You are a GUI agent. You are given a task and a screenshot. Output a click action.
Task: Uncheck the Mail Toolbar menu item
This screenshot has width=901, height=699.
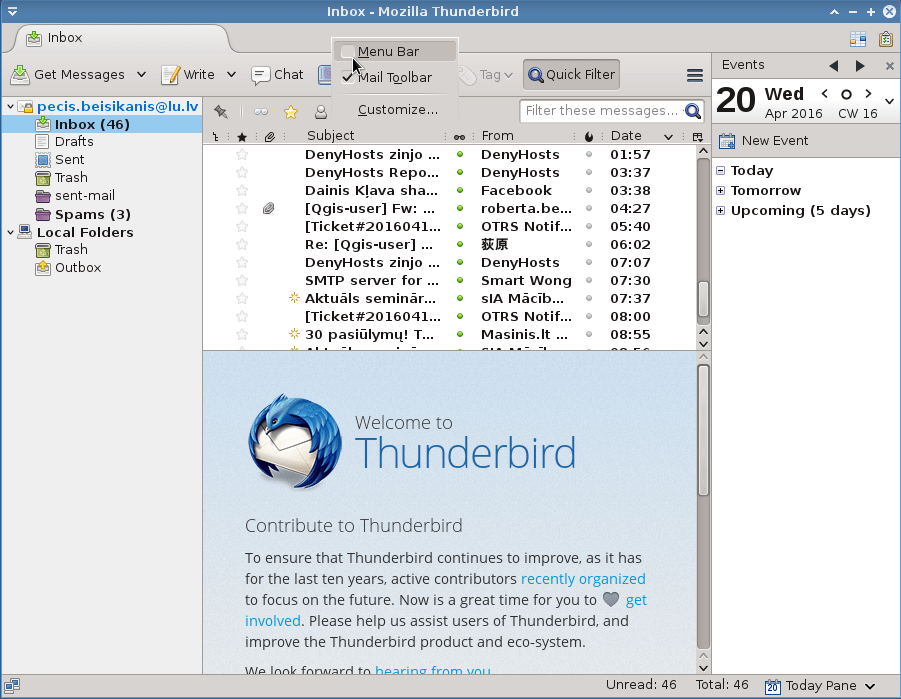pyautogui.click(x=395, y=78)
